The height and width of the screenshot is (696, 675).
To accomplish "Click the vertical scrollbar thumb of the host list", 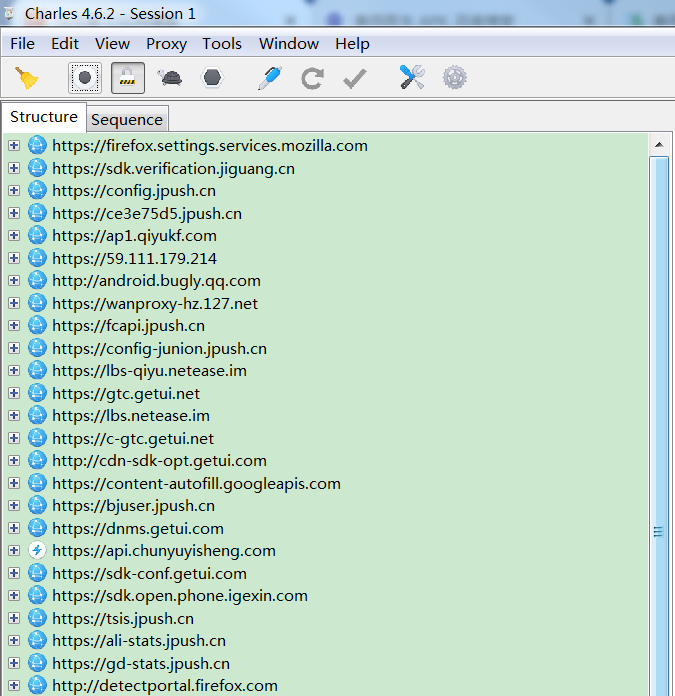I will (x=659, y=426).
